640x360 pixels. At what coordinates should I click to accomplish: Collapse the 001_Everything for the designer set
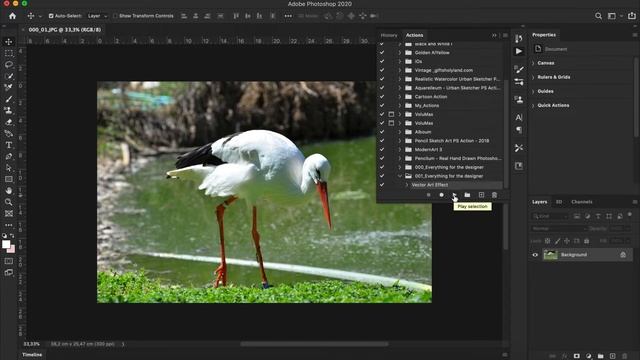[400, 176]
